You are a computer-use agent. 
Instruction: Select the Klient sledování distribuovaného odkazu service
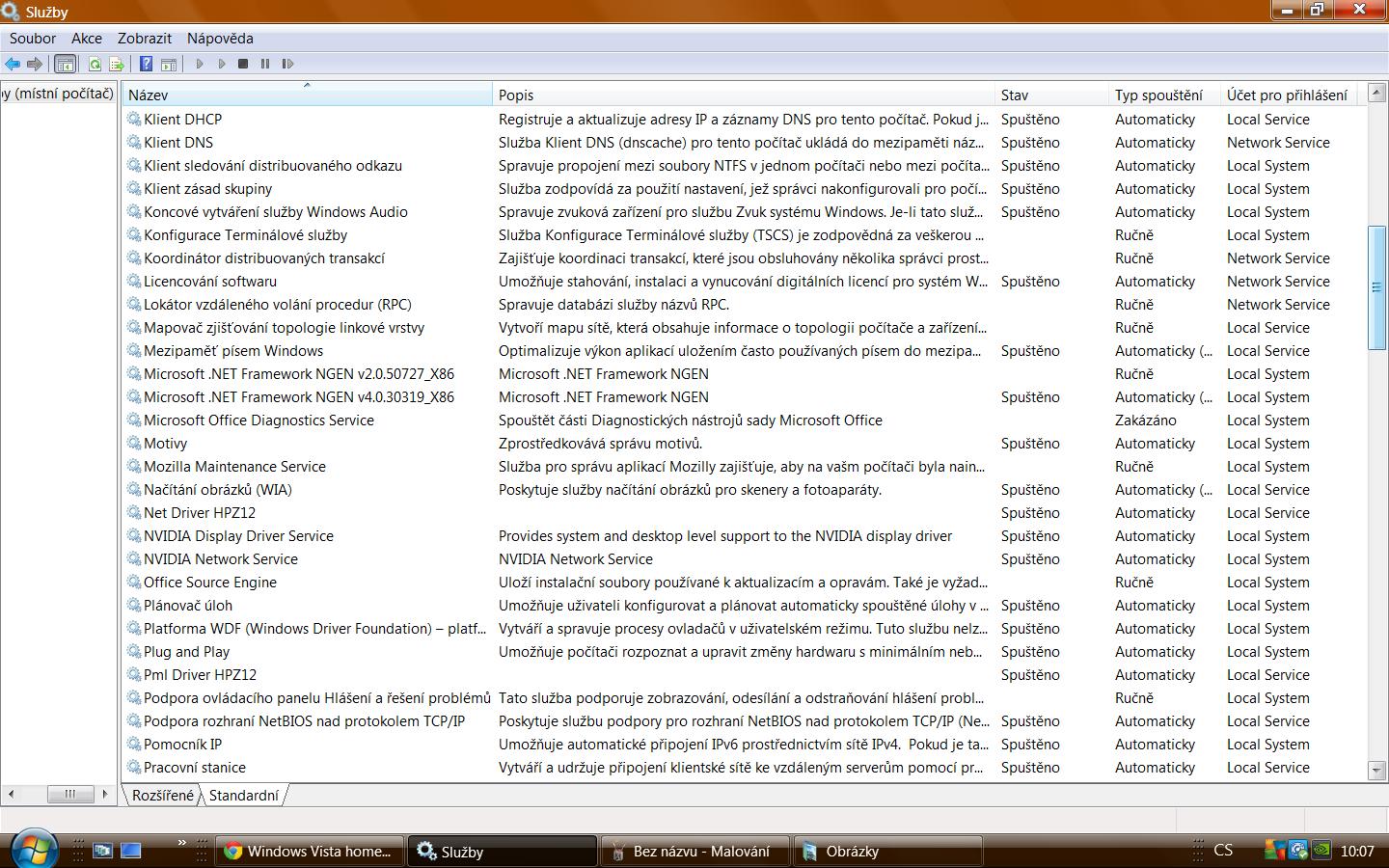(273, 166)
